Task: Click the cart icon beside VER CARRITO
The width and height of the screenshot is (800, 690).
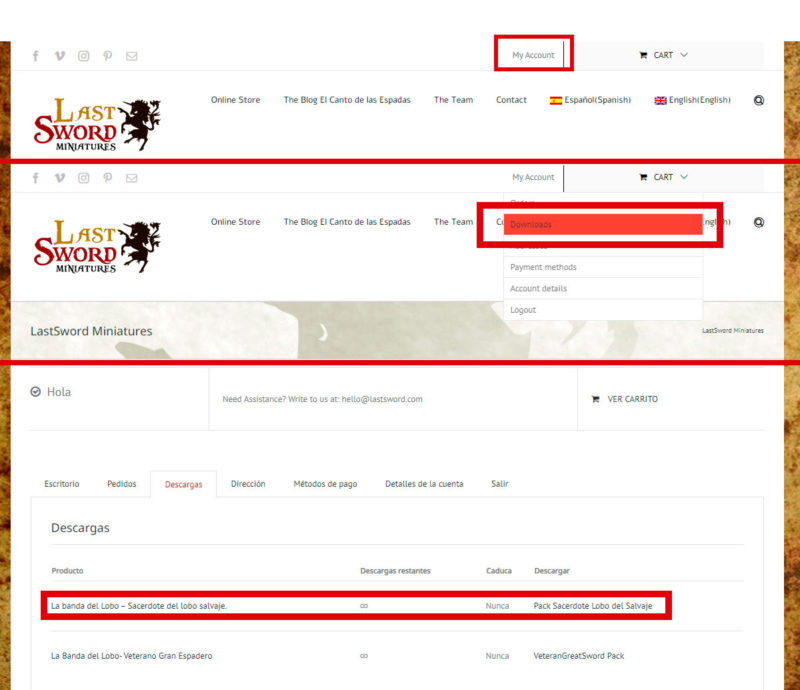Action: 596,399
